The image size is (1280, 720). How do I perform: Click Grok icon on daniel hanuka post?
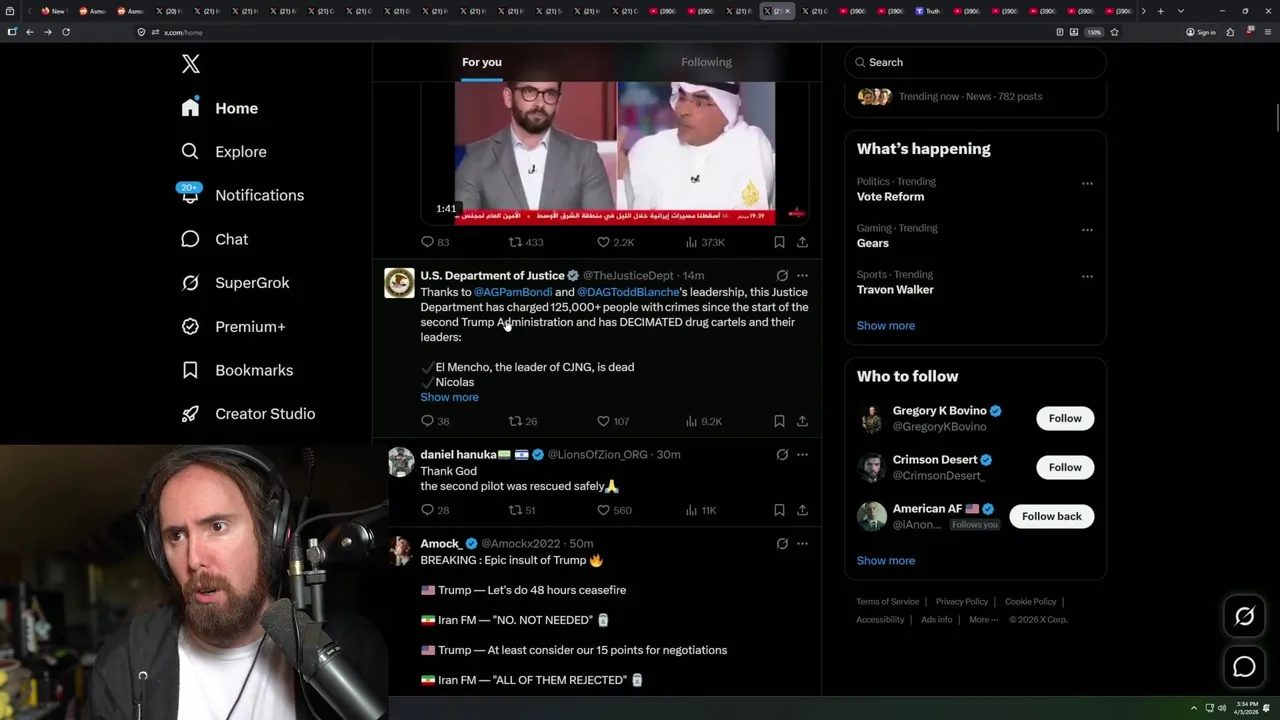pyautogui.click(x=782, y=454)
